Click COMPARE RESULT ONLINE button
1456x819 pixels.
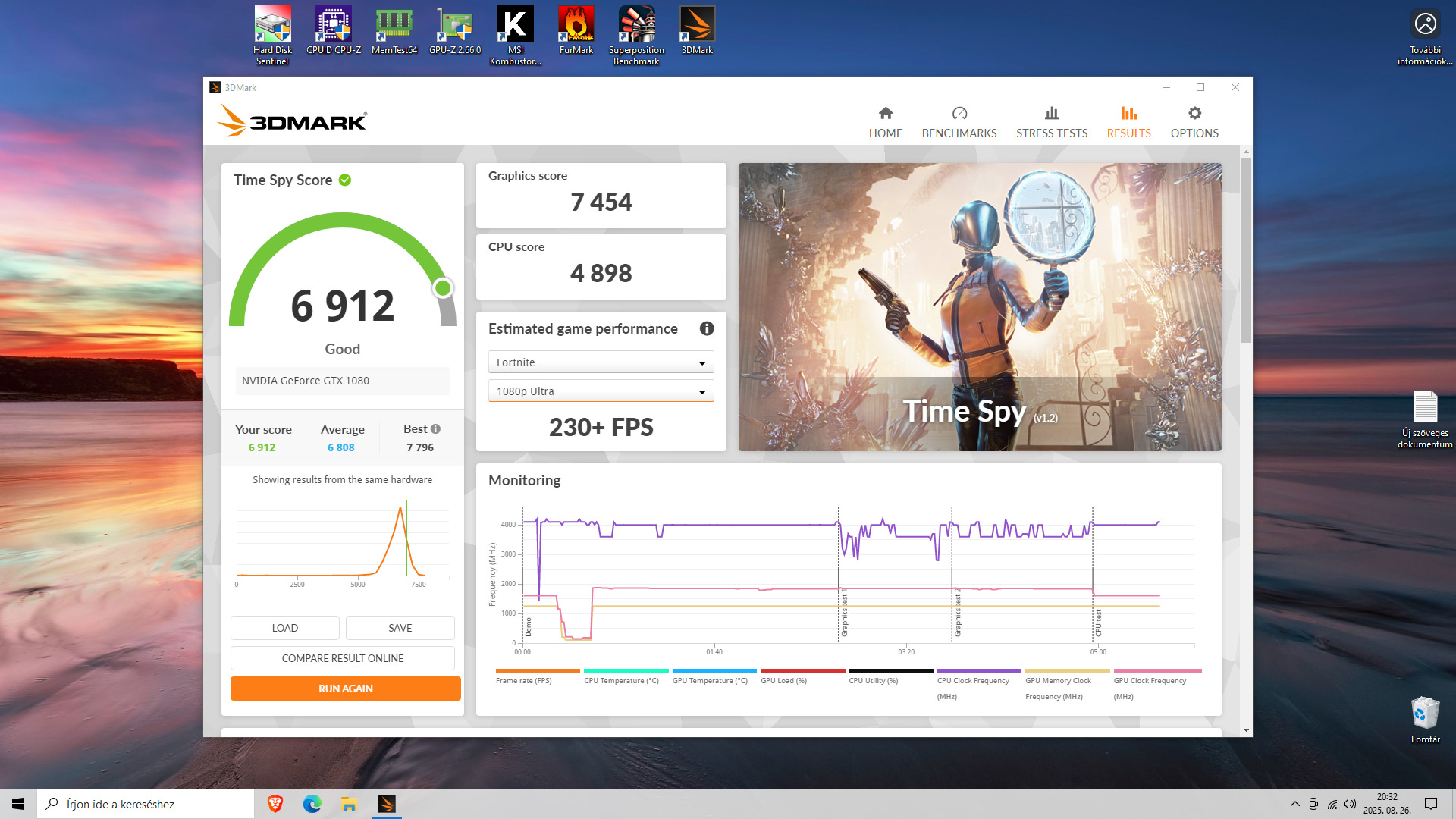click(343, 658)
